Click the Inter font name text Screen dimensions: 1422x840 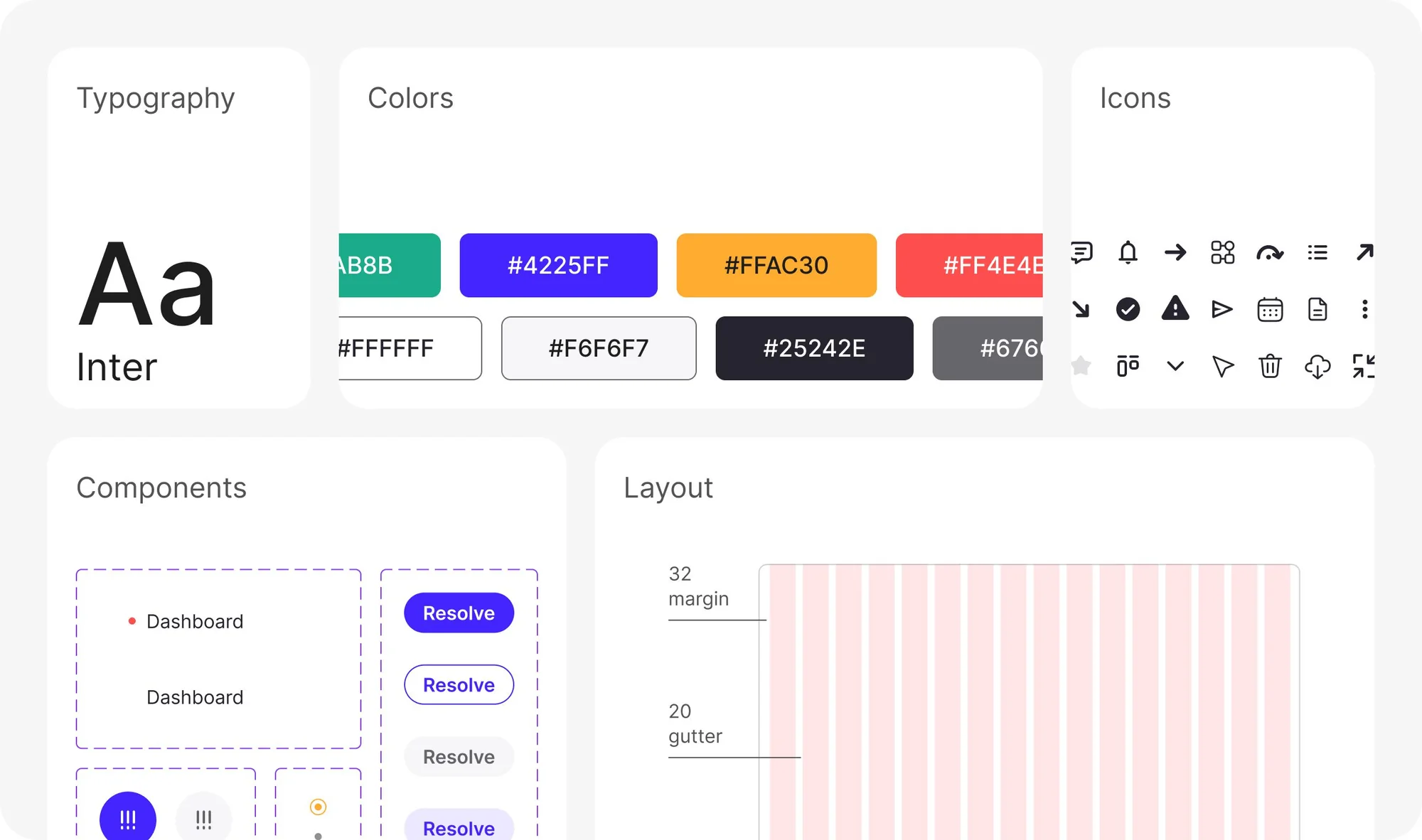117,367
